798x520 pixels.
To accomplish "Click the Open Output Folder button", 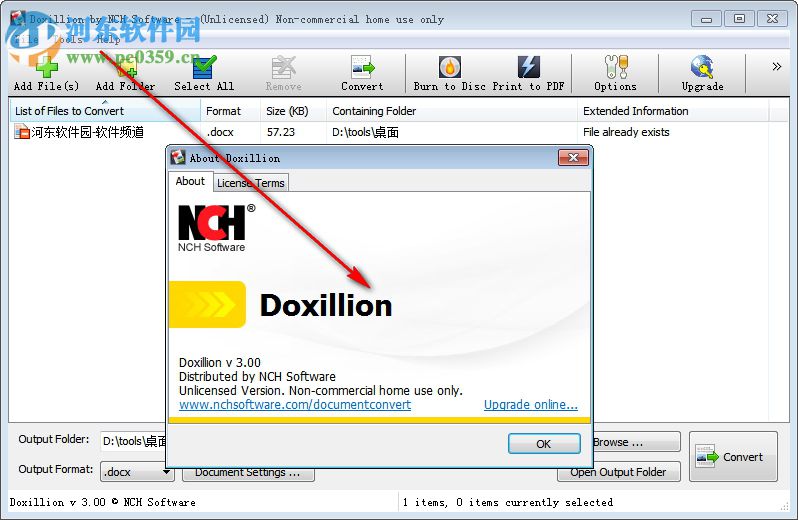I will [618, 472].
